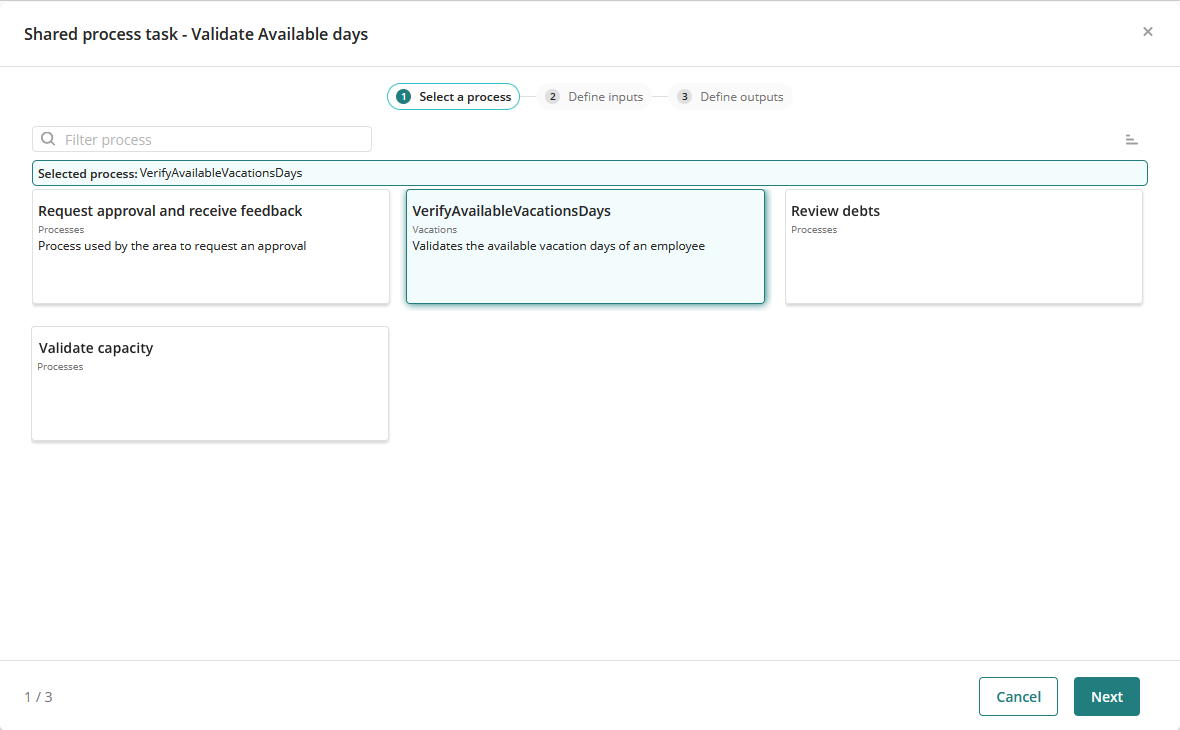This screenshot has height=730, width=1180.
Task: Select Request approval and receive feedback card
Action: 211,247
